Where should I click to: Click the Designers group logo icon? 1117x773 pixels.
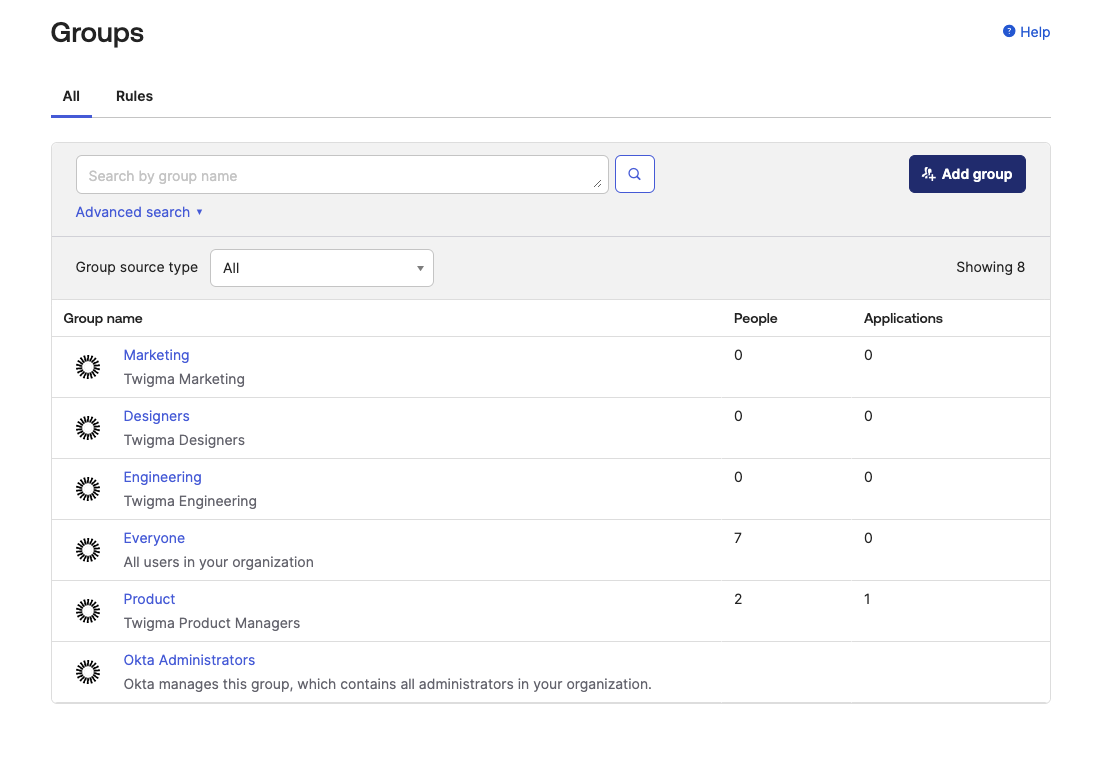(x=88, y=428)
